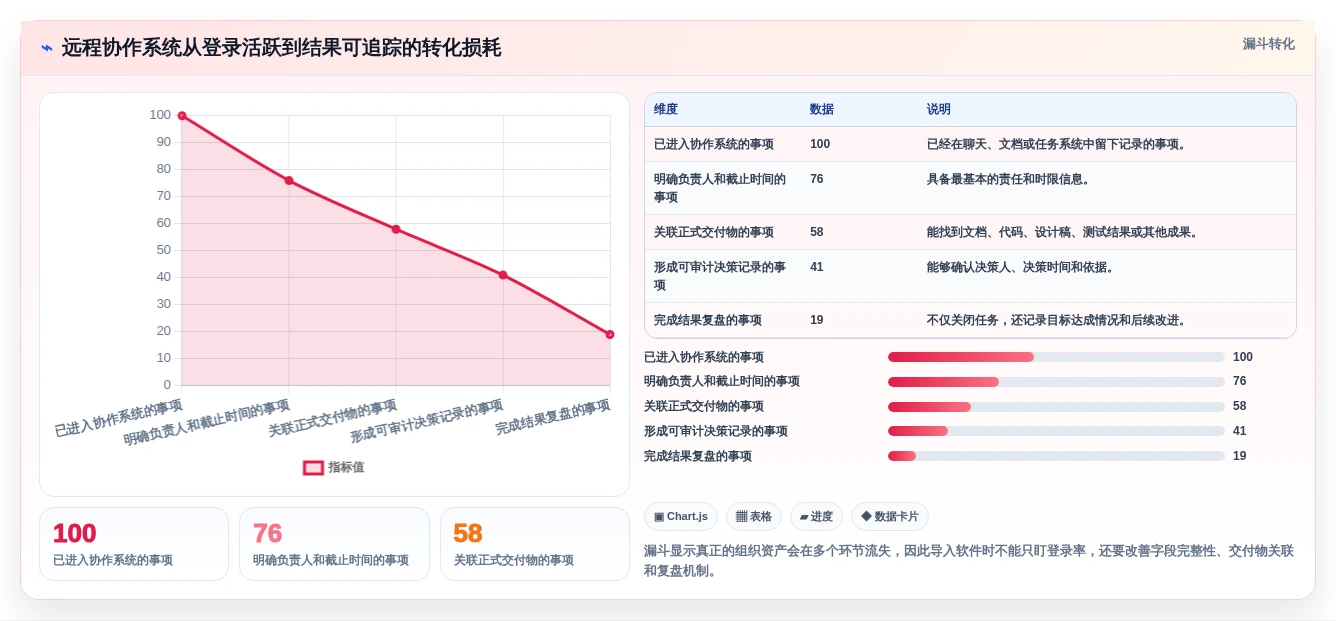The height and width of the screenshot is (621, 1336).
Task: Click the 维度 column header
Action: pyautogui.click(x=666, y=109)
